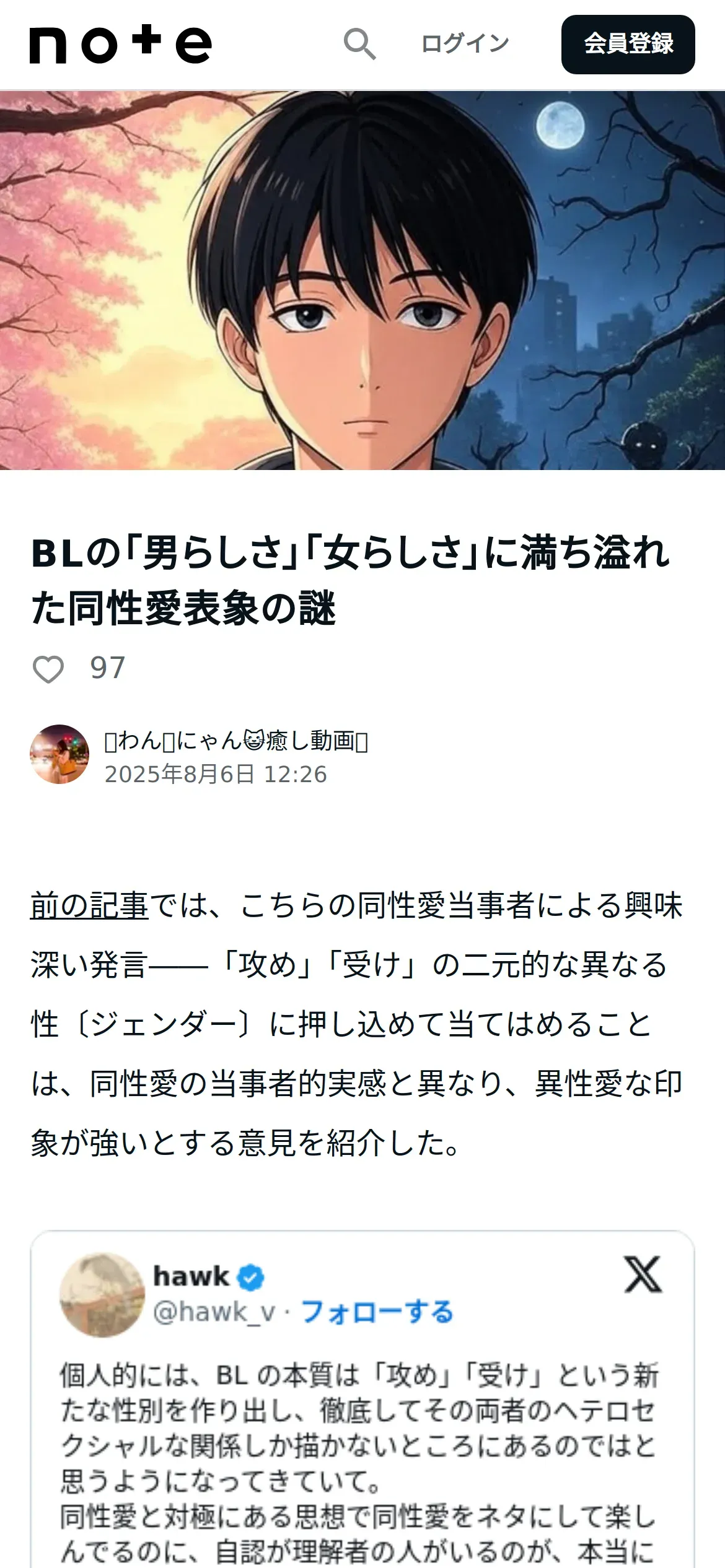Open the X logo in embedded tweet
725x1568 pixels.
coord(643,1274)
